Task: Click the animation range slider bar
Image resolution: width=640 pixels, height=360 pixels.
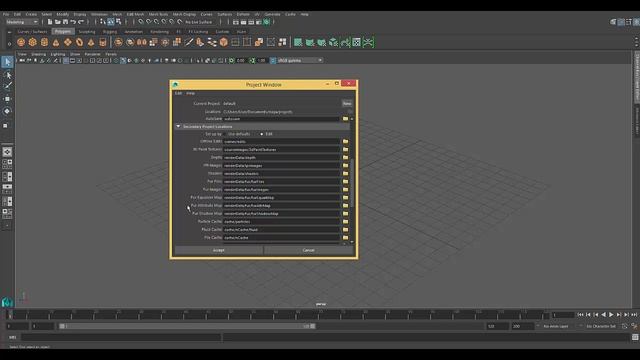Action: click(187, 326)
